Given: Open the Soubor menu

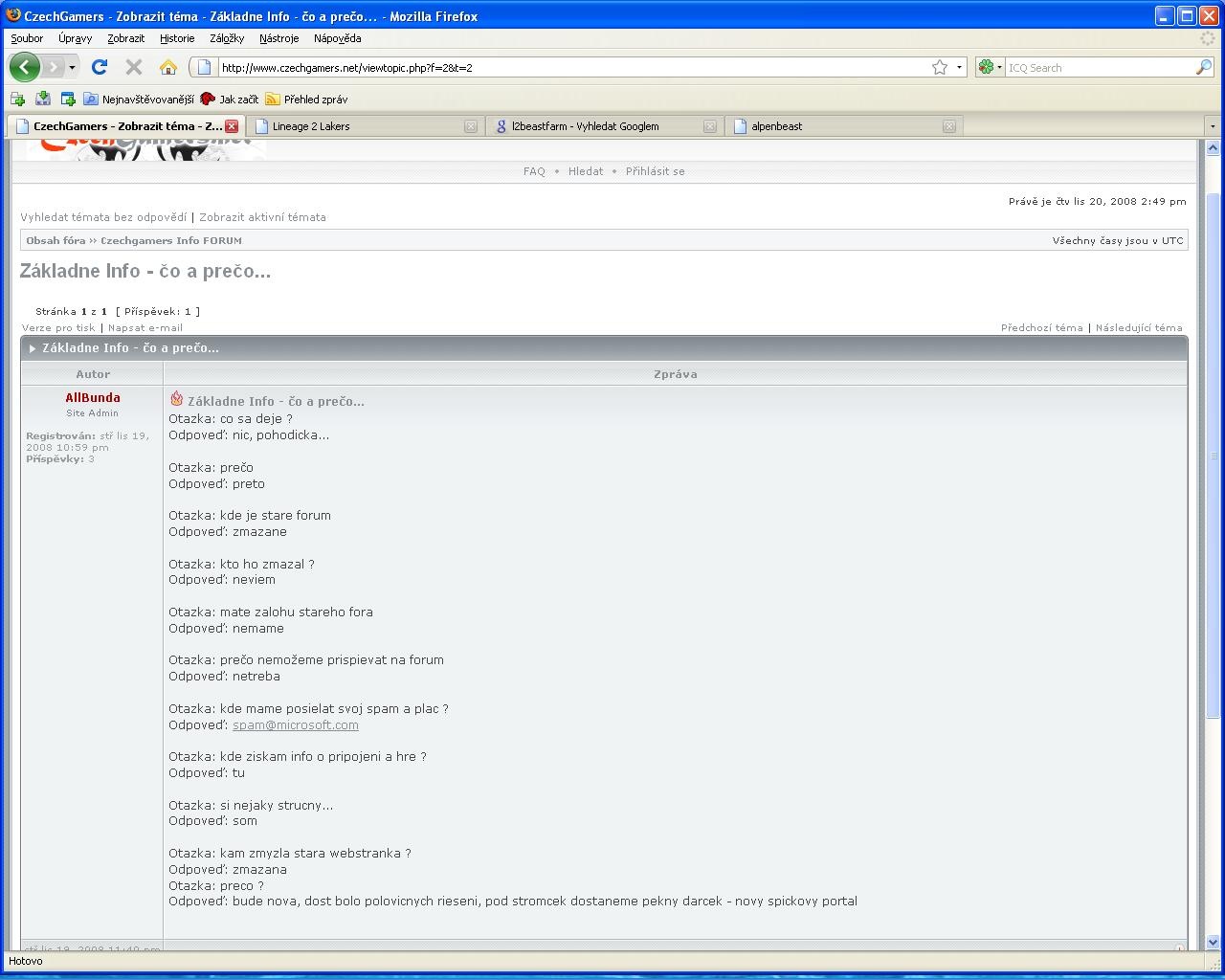Looking at the screenshot, I should (27, 38).
